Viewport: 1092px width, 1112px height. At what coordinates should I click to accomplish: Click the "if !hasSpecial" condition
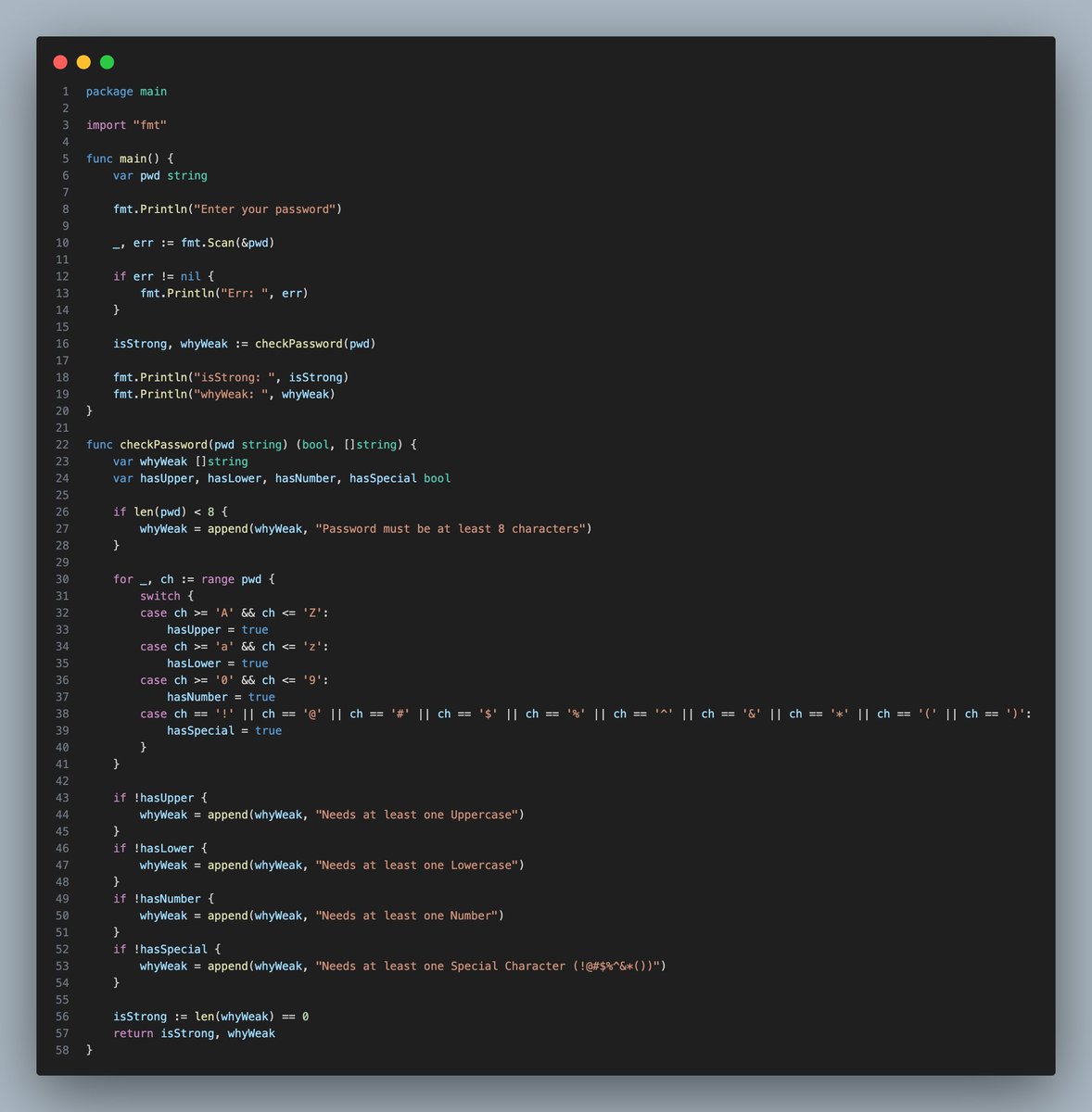(160, 949)
